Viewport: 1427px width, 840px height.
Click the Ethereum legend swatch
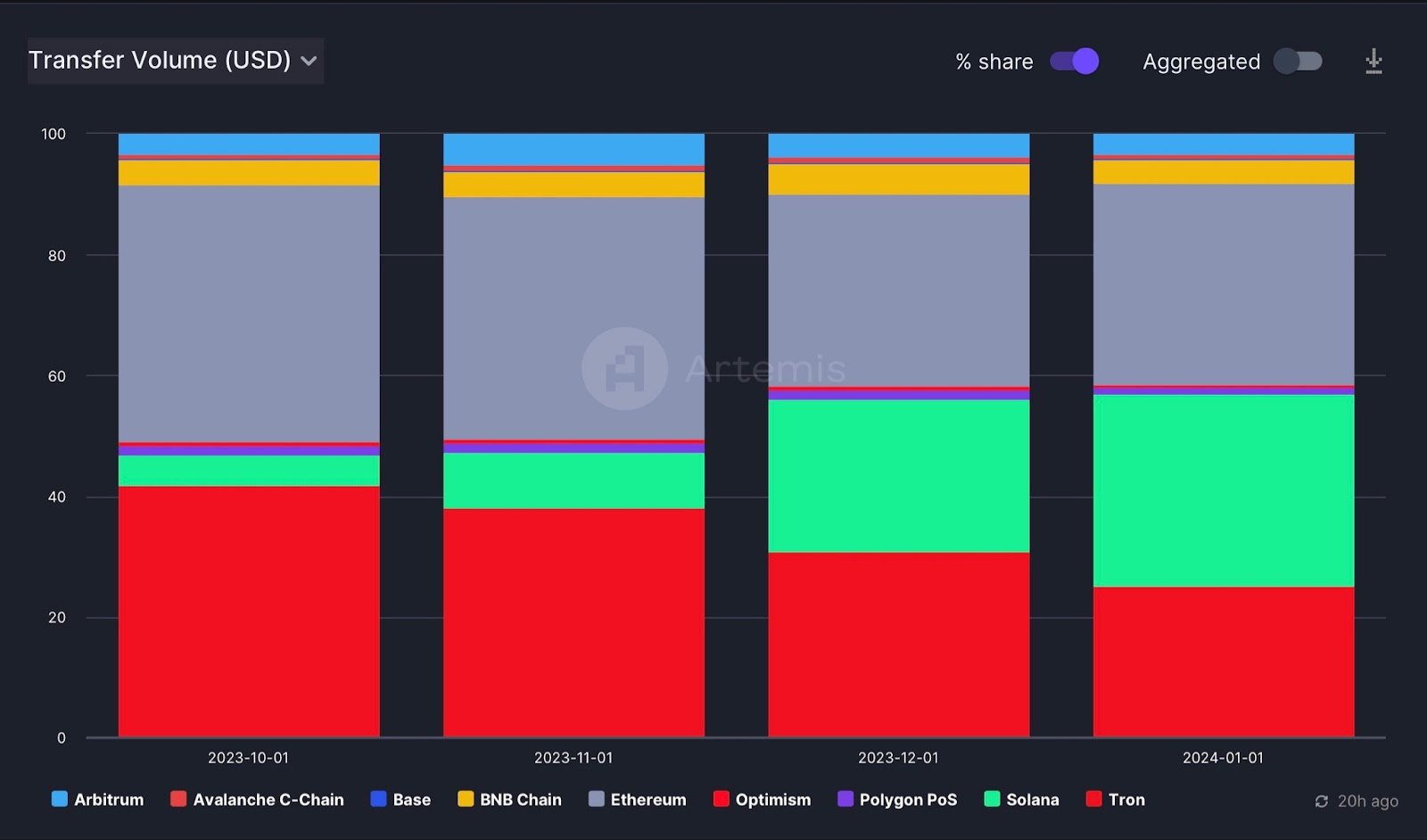pos(597,799)
